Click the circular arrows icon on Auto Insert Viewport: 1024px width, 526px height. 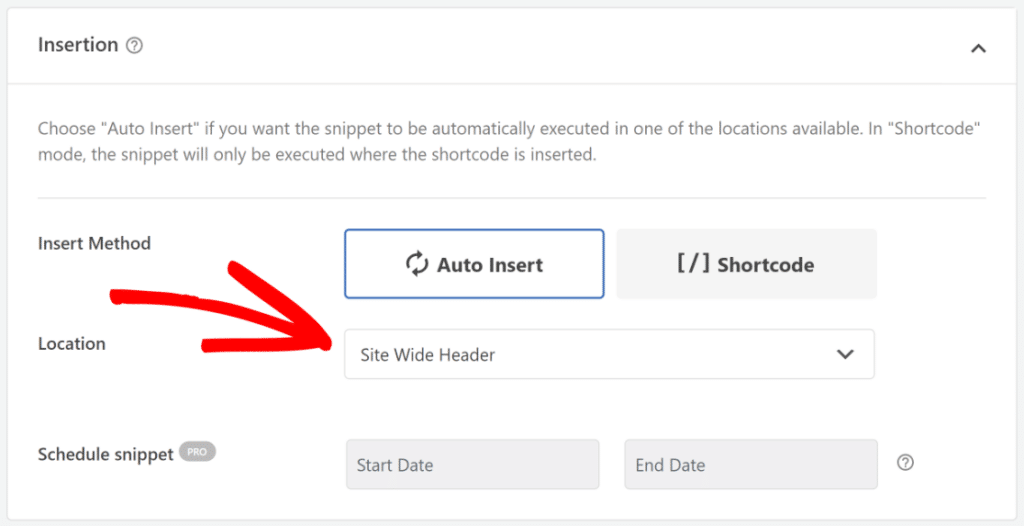coord(417,264)
